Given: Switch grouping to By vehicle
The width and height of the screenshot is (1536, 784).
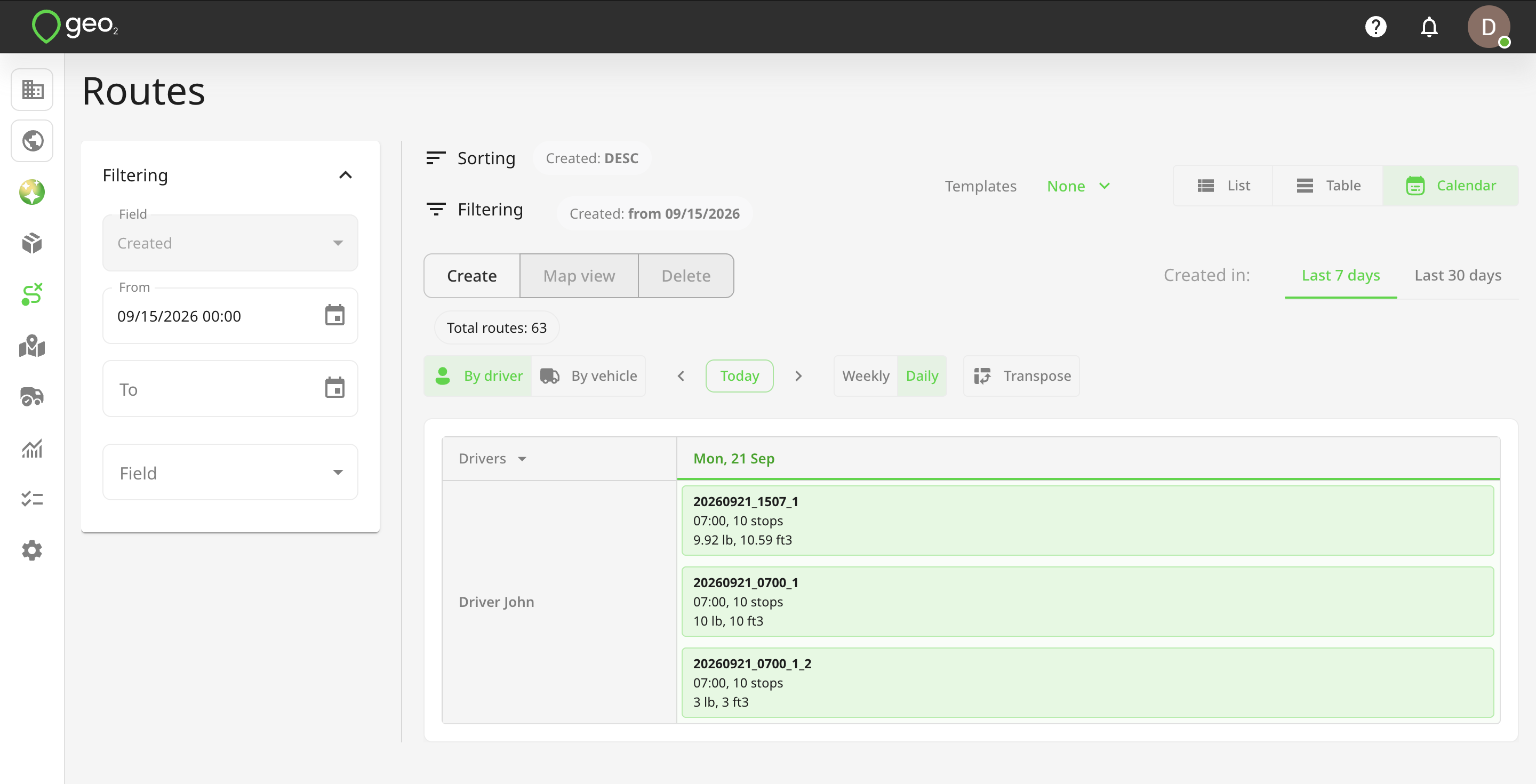Looking at the screenshot, I should [589, 375].
